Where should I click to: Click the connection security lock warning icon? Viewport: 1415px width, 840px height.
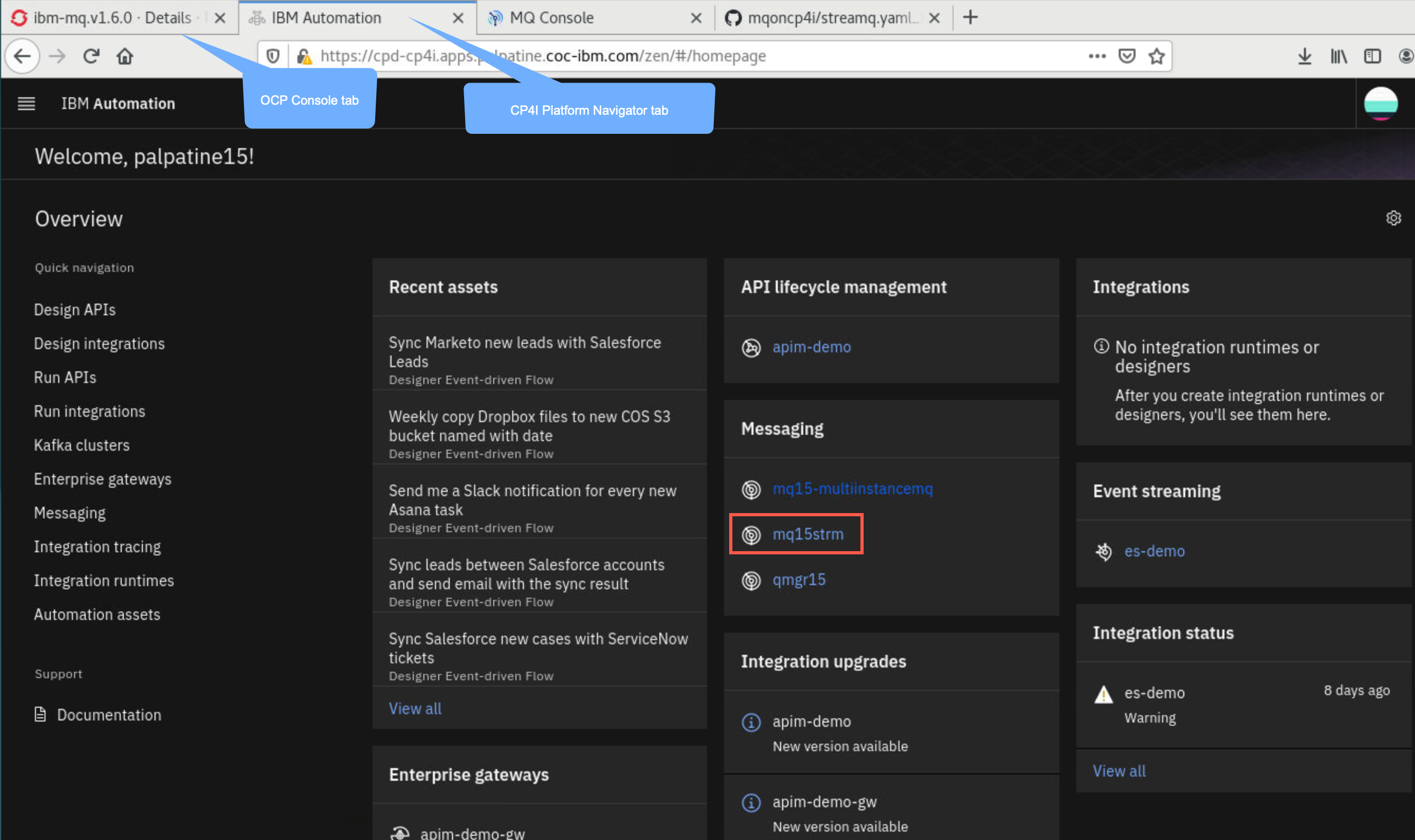(x=304, y=56)
